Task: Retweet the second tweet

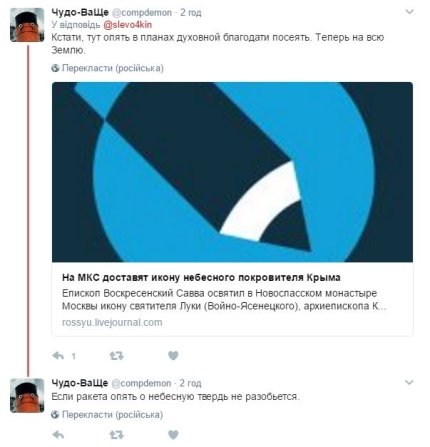Action: [x=116, y=435]
